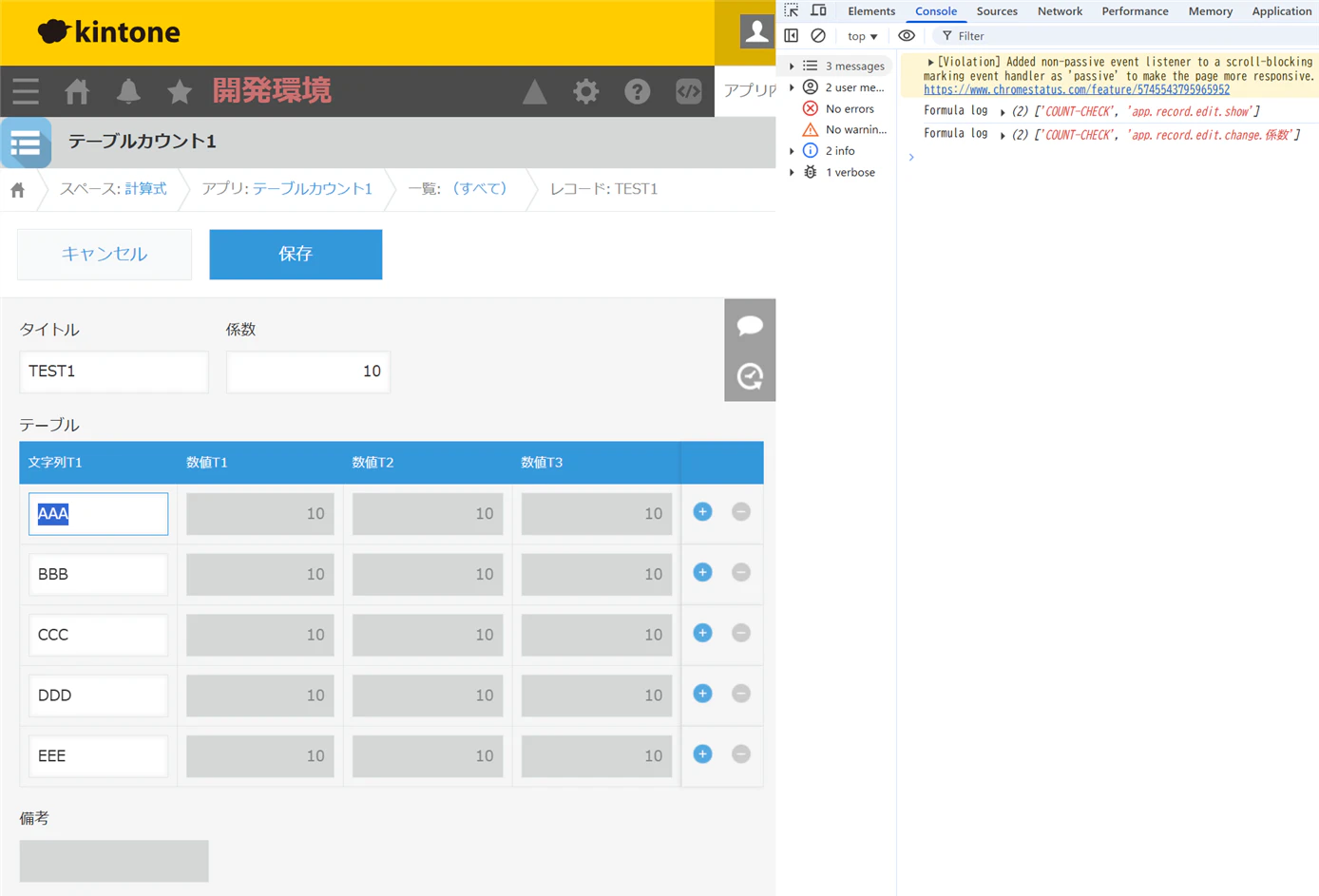Remove the CCC row
Screen dimensions: 1319x896
coord(741,633)
